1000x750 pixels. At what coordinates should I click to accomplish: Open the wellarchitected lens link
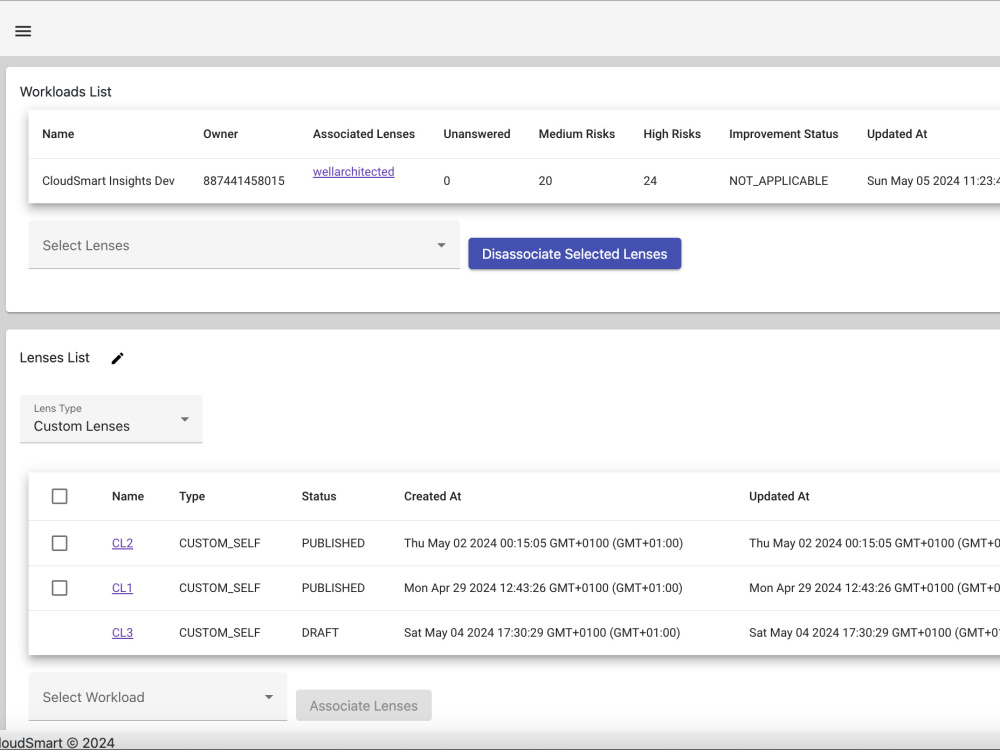tap(353, 171)
